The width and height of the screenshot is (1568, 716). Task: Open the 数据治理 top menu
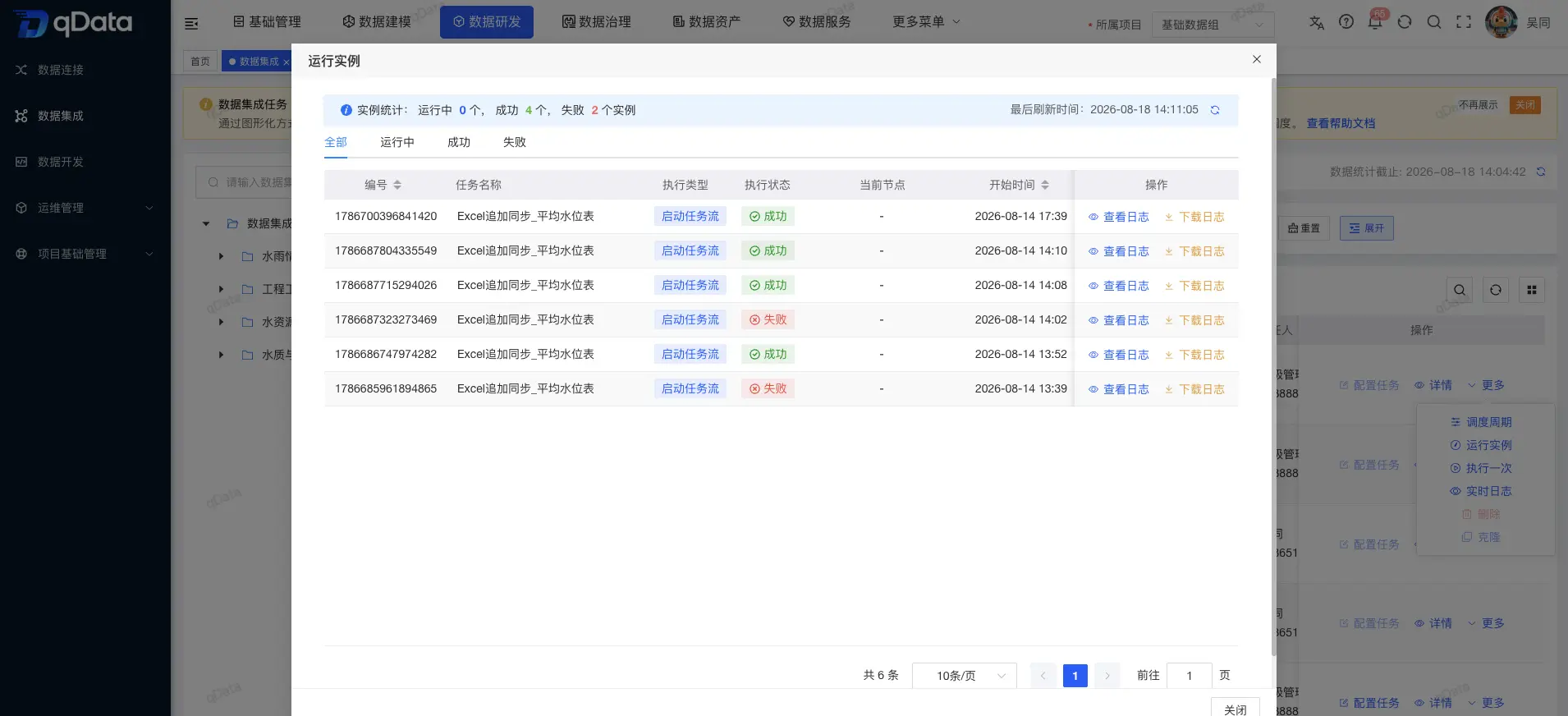(x=597, y=22)
